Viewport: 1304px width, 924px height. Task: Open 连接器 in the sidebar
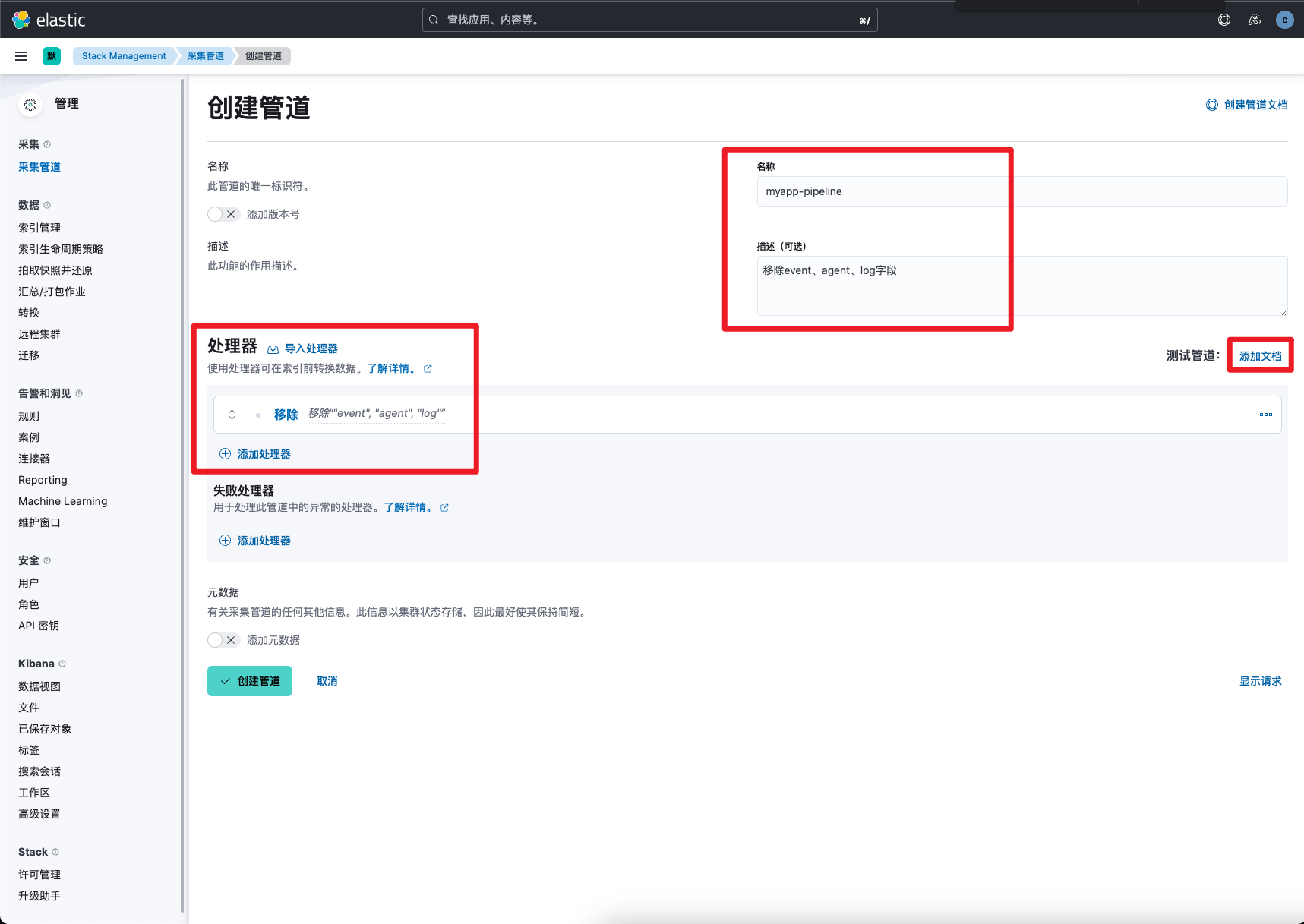(x=34, y=459)
